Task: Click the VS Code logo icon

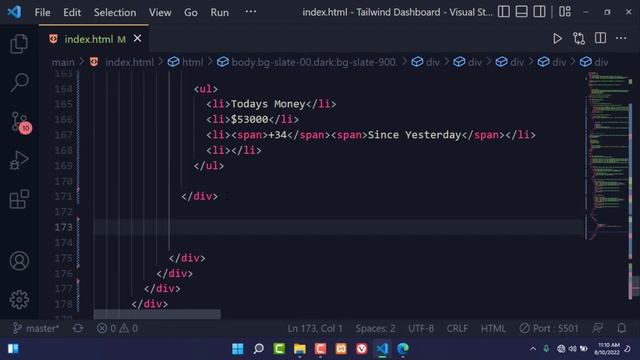Action: [14, 11]
